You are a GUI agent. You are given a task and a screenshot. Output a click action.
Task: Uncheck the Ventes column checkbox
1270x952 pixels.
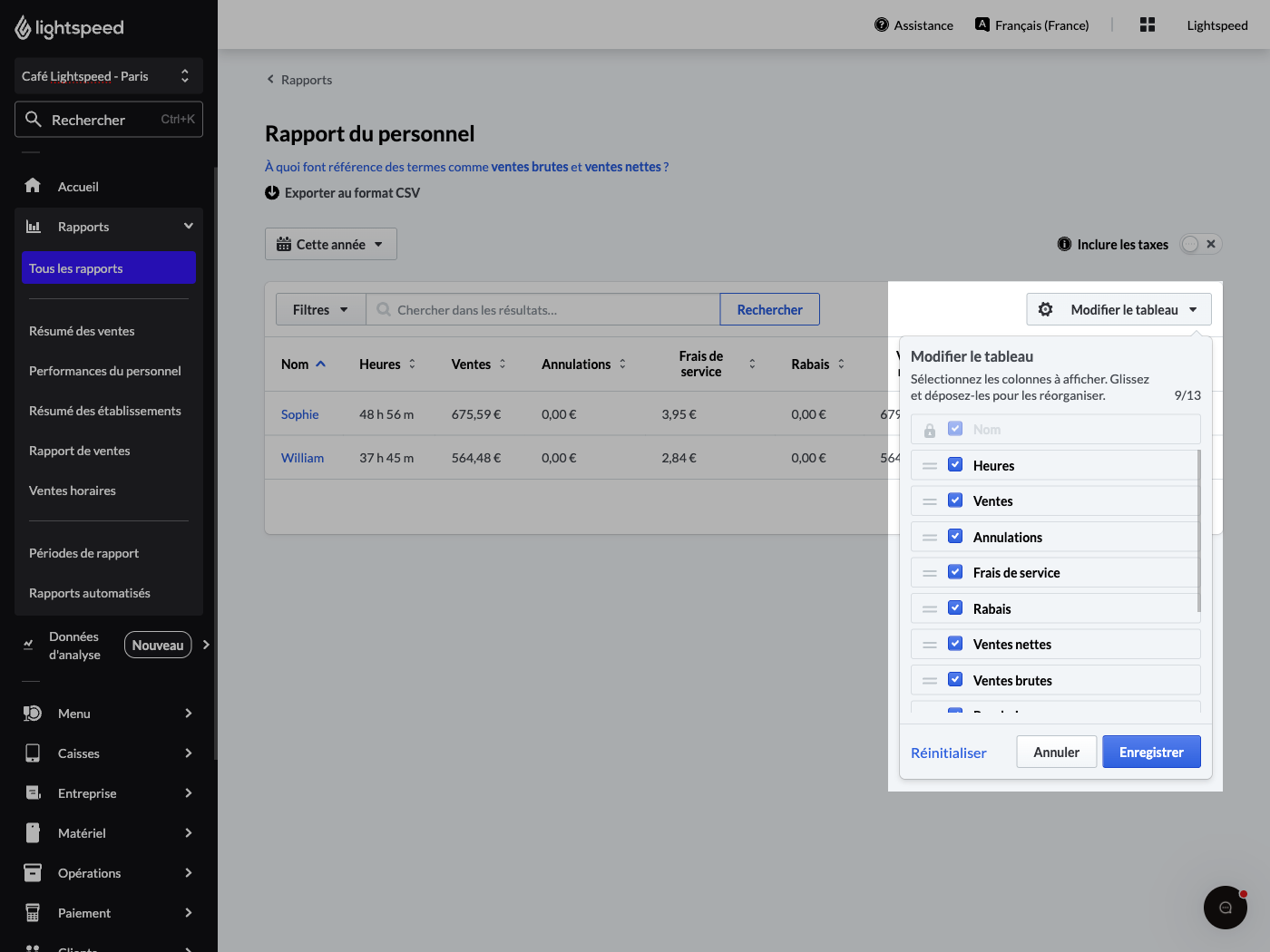[x=955, y=500]
